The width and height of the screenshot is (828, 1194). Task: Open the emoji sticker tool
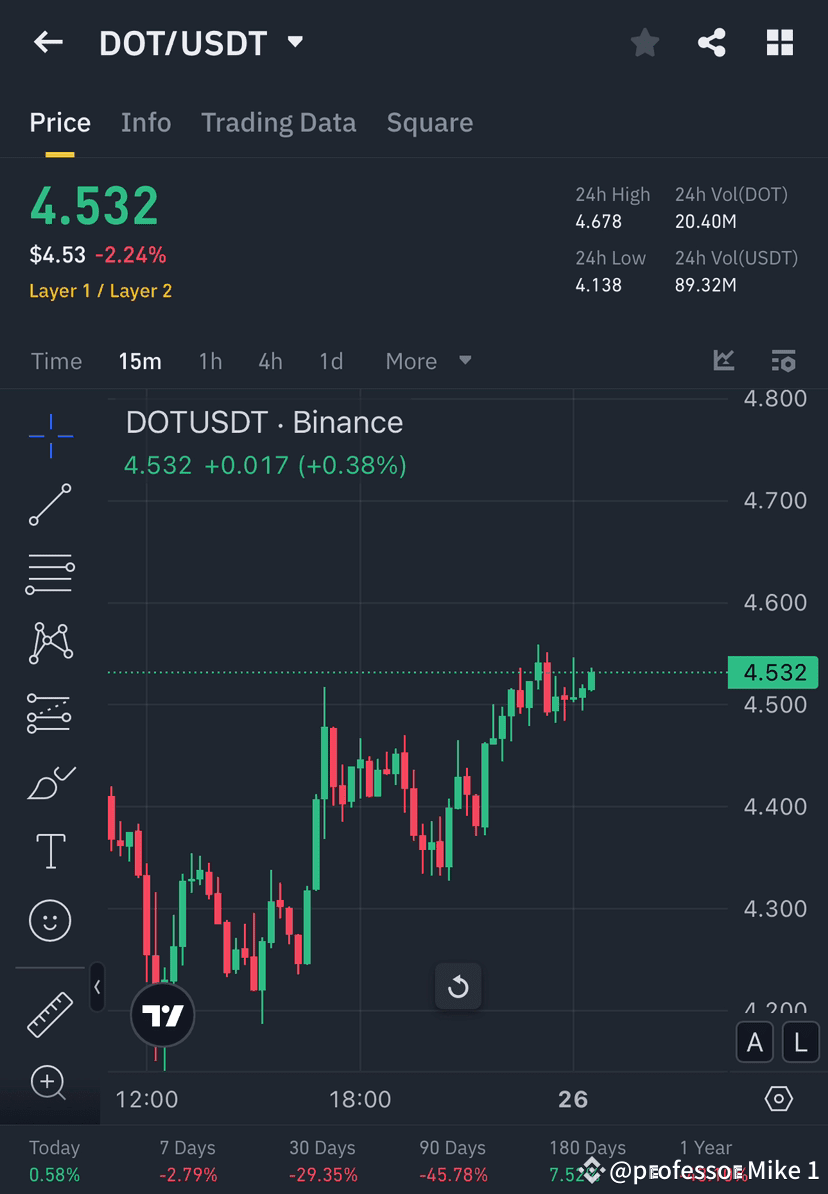point(50,921)
